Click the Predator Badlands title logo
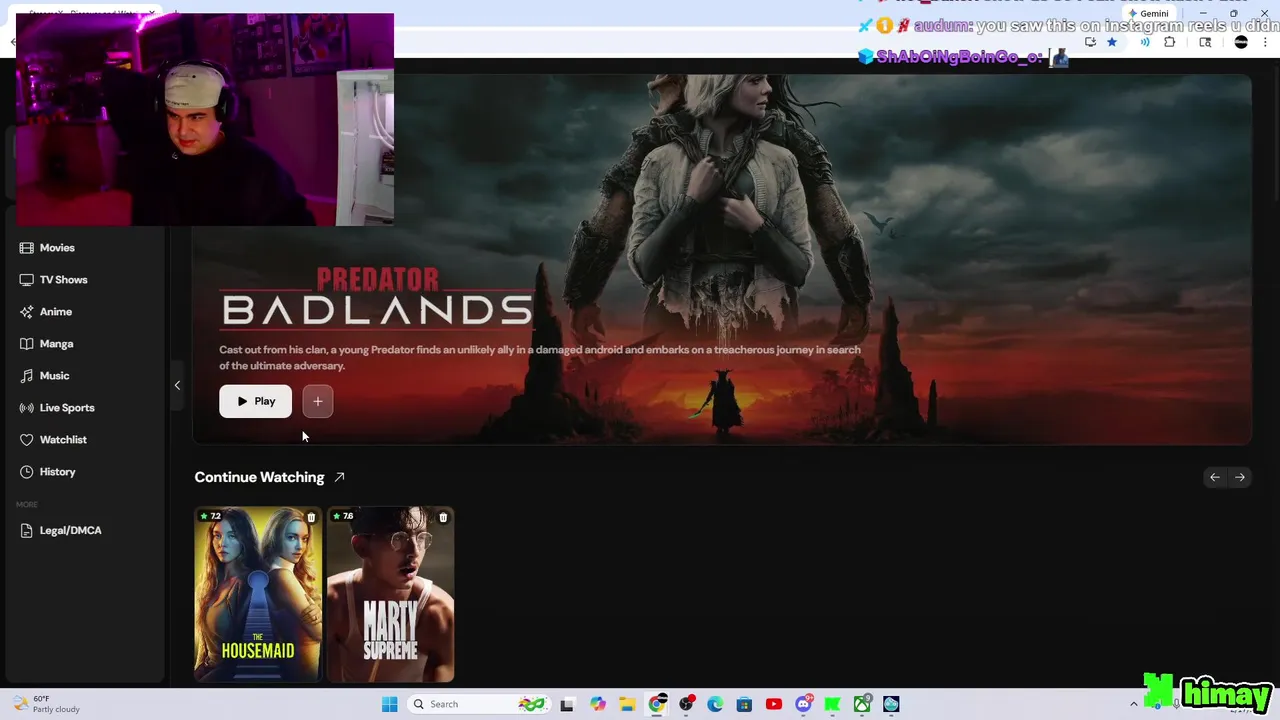 point(376,297)
